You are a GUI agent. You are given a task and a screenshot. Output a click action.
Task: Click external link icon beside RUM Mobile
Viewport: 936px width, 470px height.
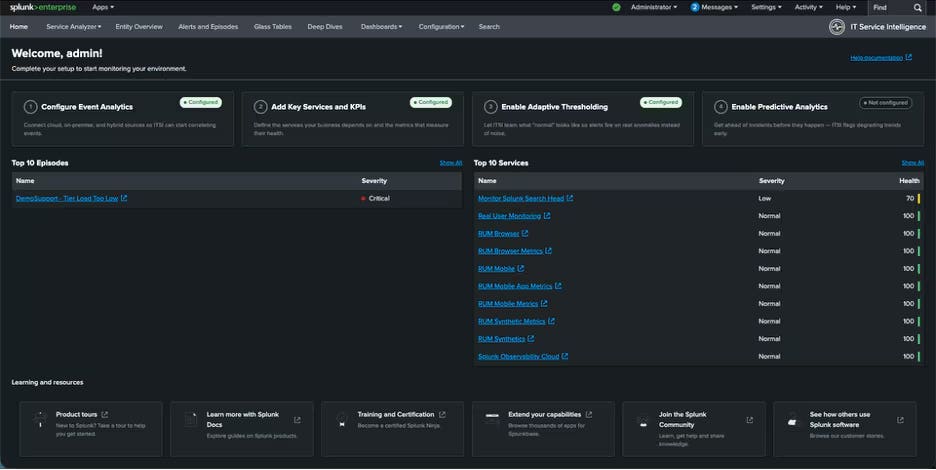(521, 269)
